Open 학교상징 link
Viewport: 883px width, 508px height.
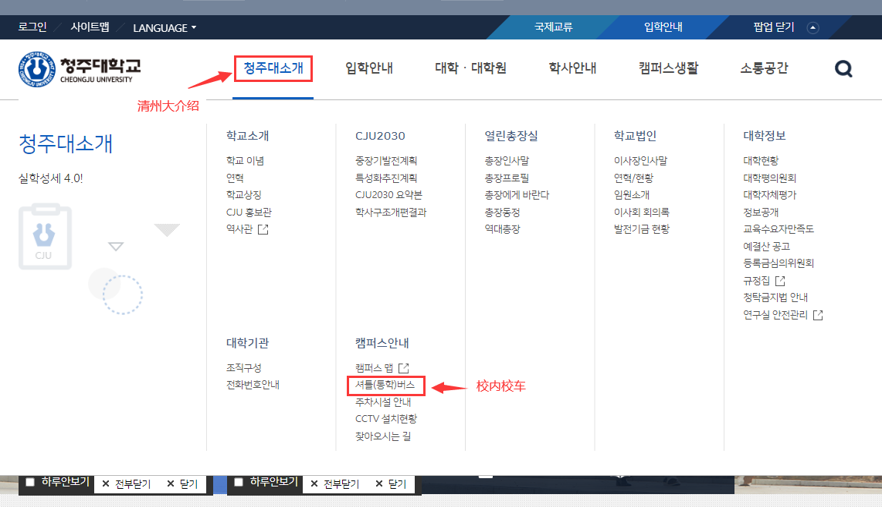point(244,195)
